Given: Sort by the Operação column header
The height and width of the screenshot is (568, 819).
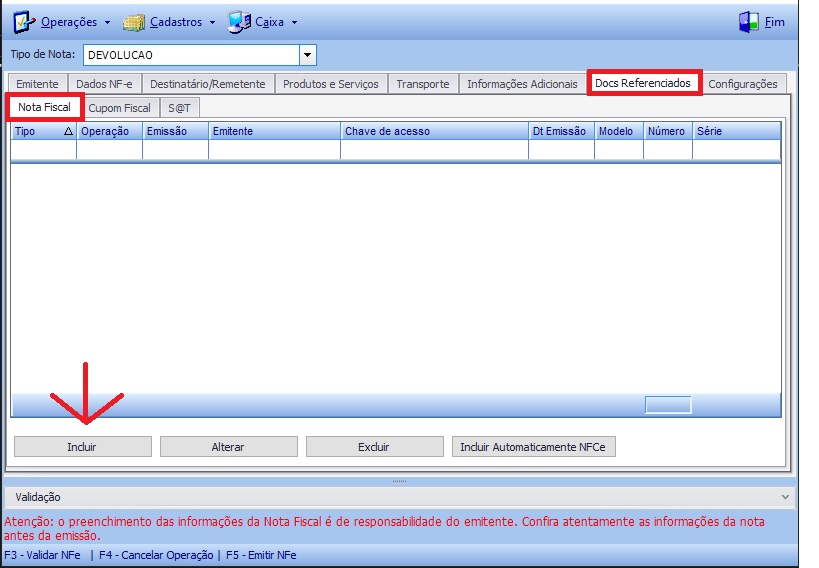Looking at the screenshot, I should tap(109, 131).
